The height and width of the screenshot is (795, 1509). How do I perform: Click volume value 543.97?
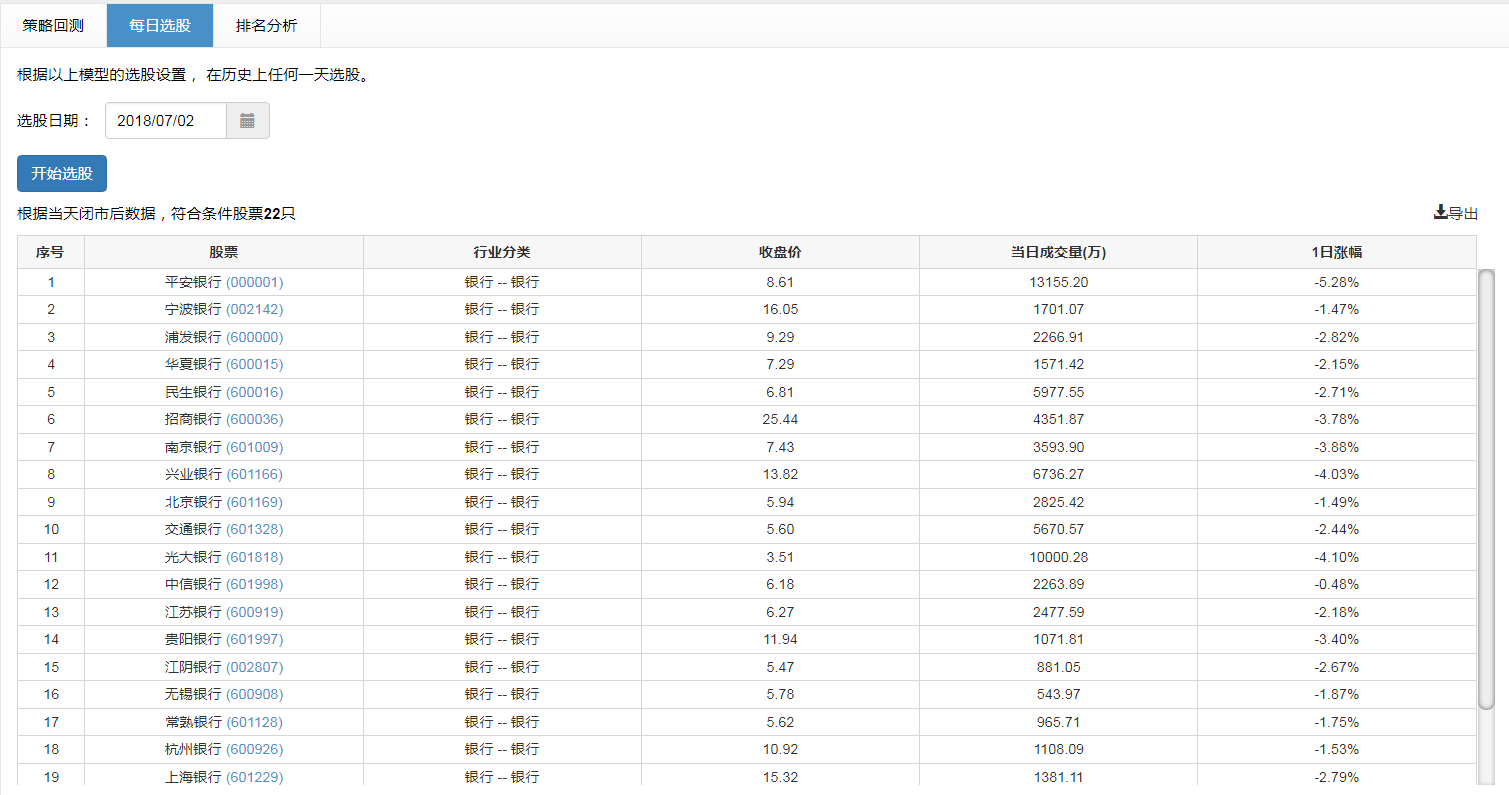point(1058,695)
